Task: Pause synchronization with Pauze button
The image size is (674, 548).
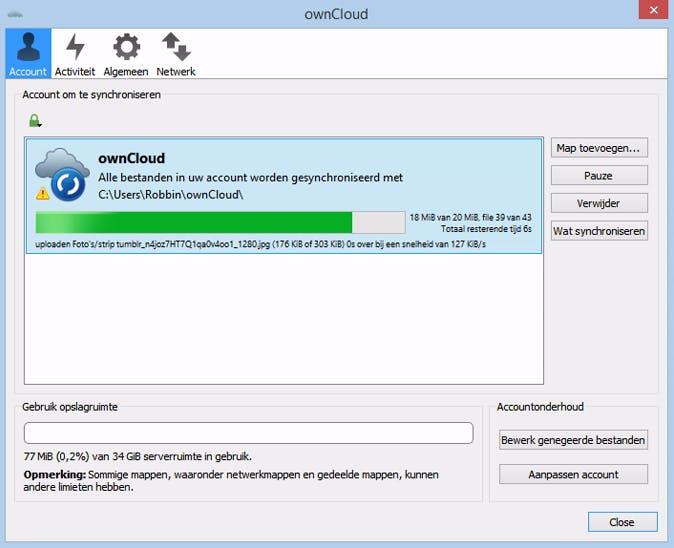Action: [599, 175]
